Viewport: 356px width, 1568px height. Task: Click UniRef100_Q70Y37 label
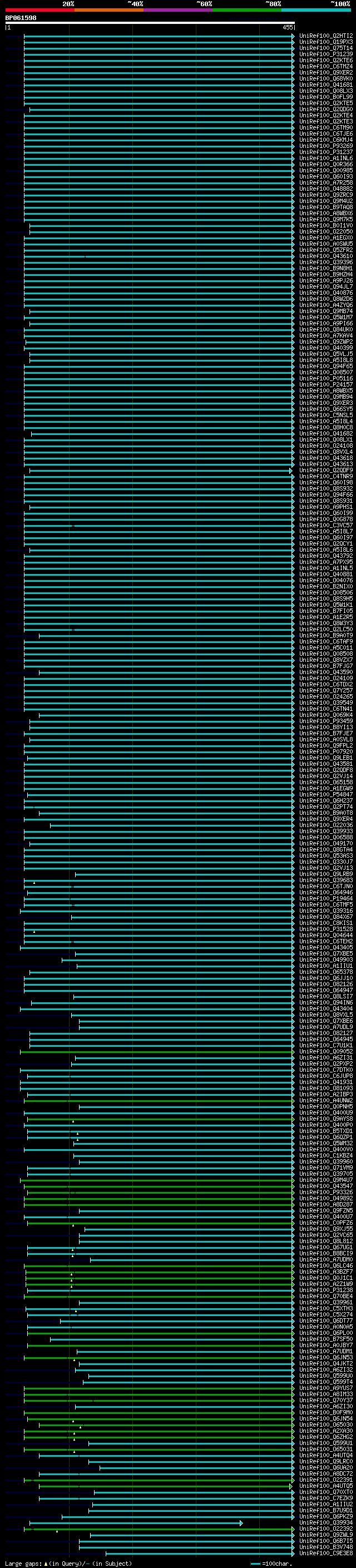(326, 1399)
